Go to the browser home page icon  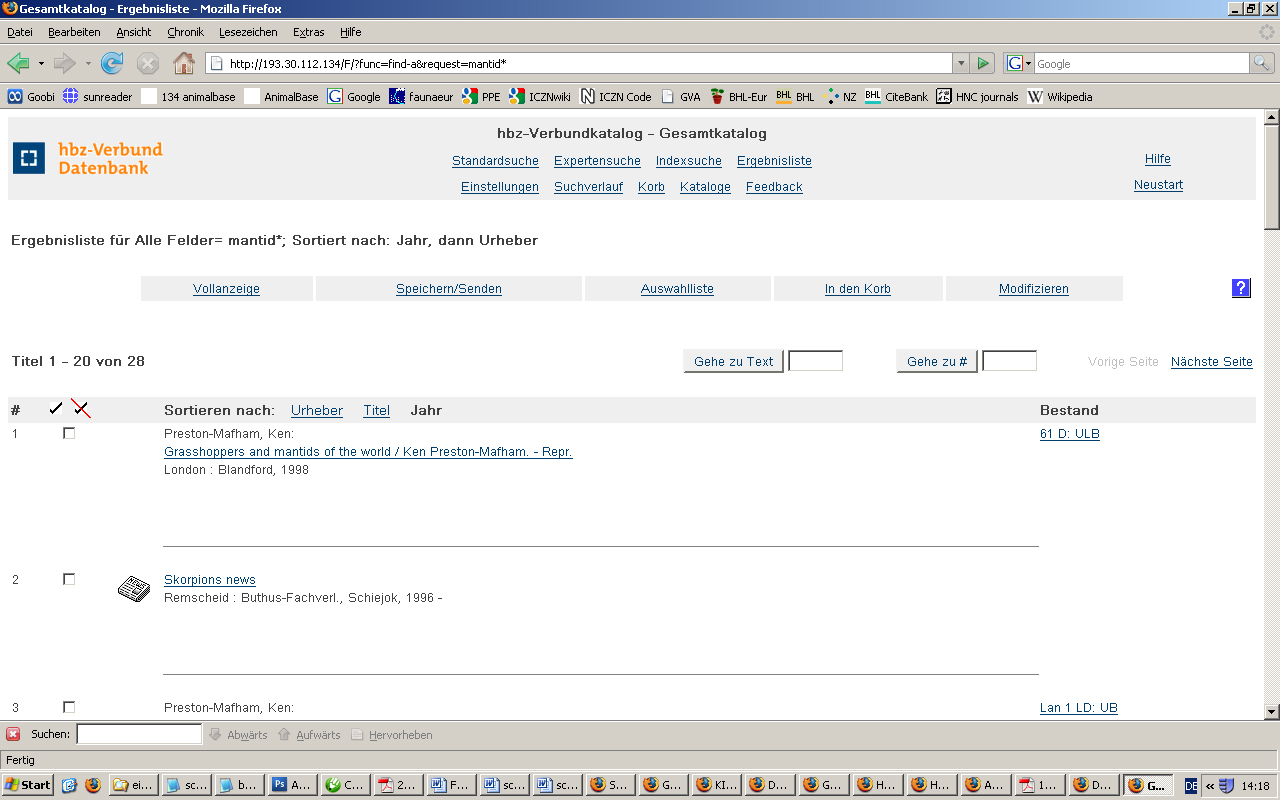[184, 64]
